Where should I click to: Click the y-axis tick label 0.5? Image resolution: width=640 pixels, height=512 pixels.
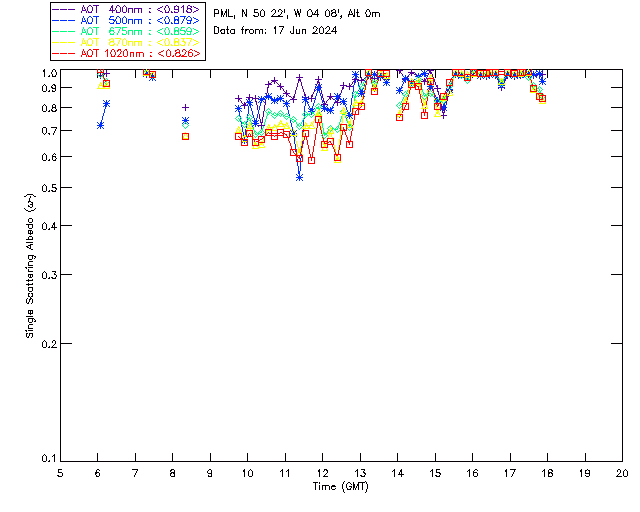(x=49, y=188)
